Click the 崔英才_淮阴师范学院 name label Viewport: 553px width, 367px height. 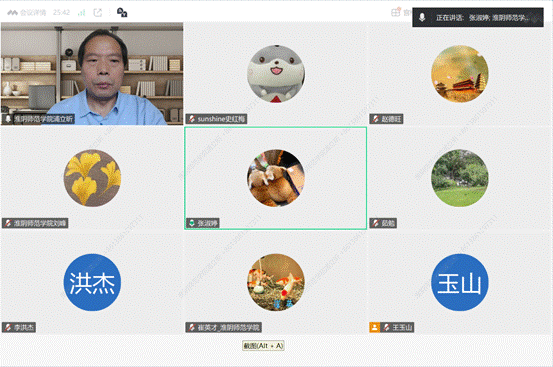(229, 328)
